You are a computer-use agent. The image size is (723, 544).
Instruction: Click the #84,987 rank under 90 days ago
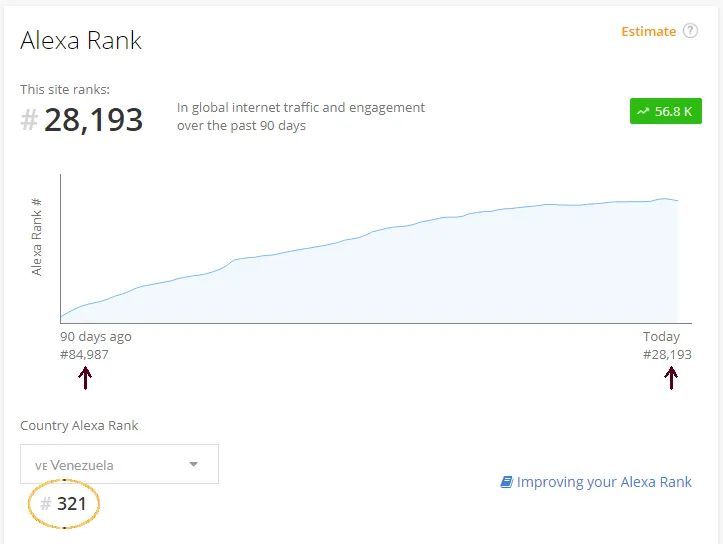(x=84, y=355)
